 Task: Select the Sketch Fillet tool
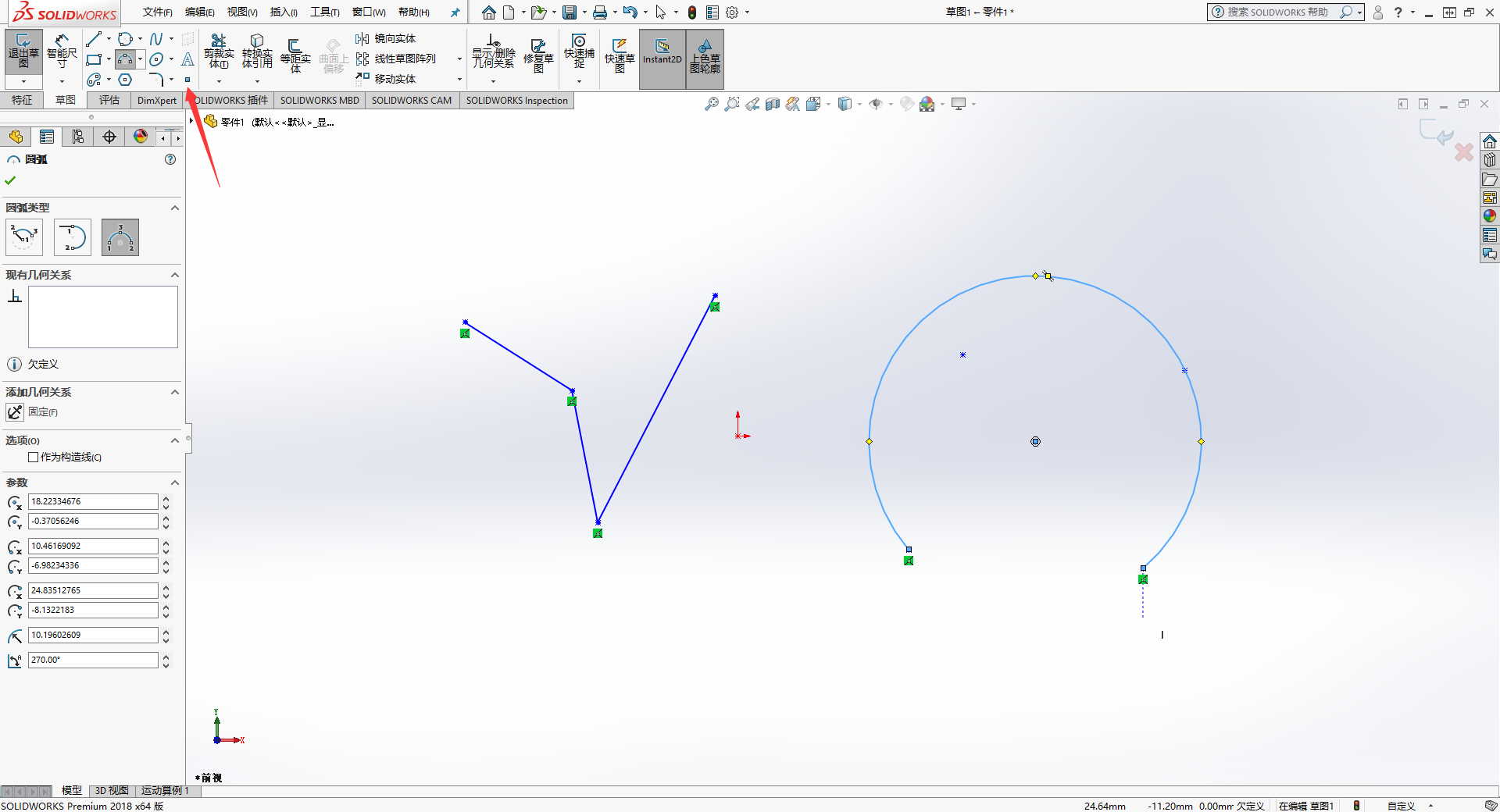click(156, 80)
